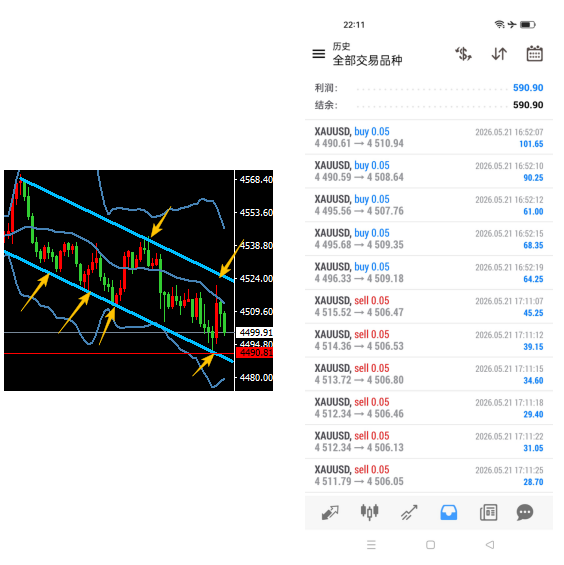The image size is (564, 565).
Task: Click the red 4490.81 price label on the chart
Action: [254, 352]
